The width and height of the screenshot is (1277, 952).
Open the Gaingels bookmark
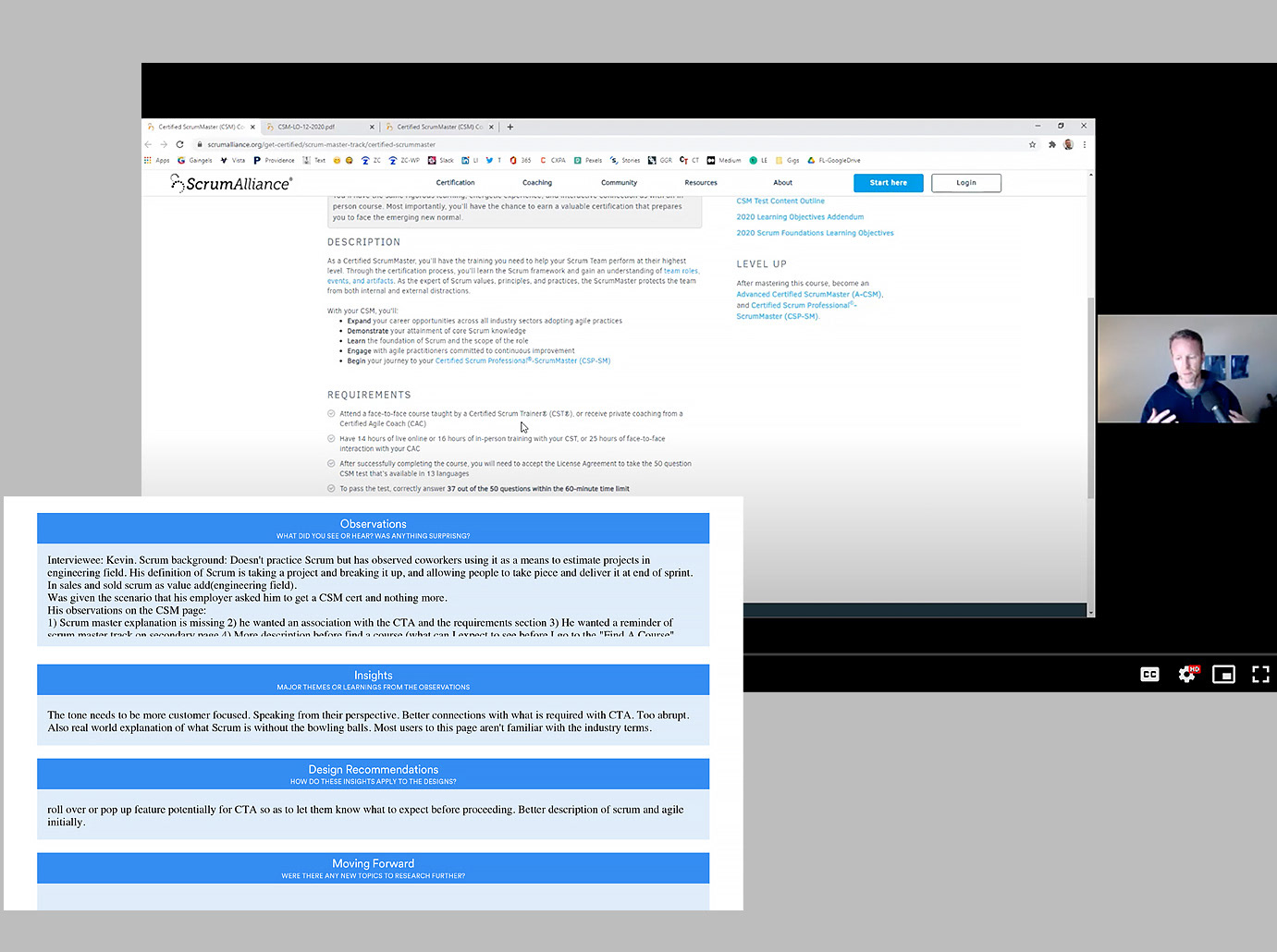point(195,160)
